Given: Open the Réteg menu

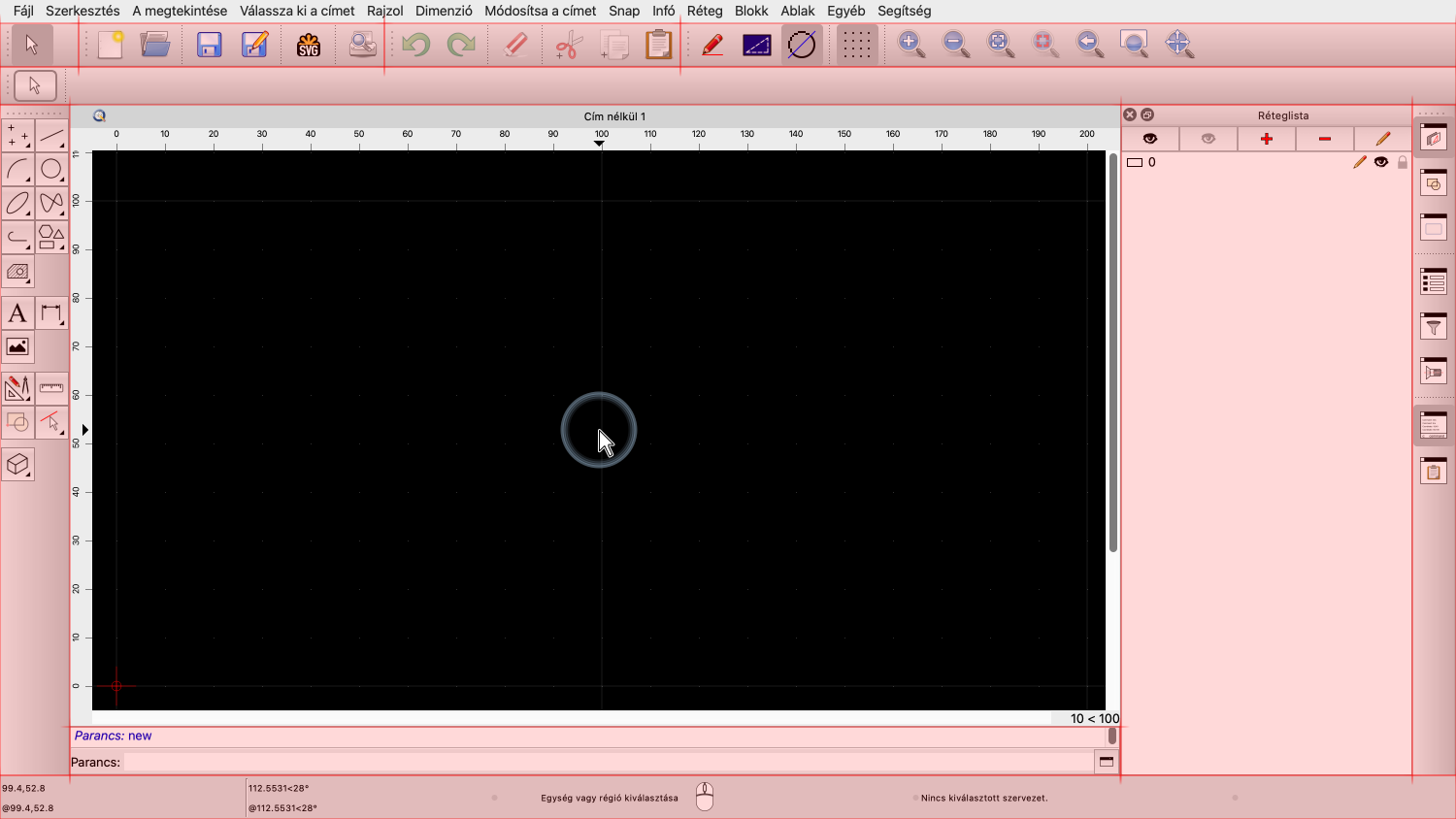Looking at the screenshot, I should coord(704,11).
